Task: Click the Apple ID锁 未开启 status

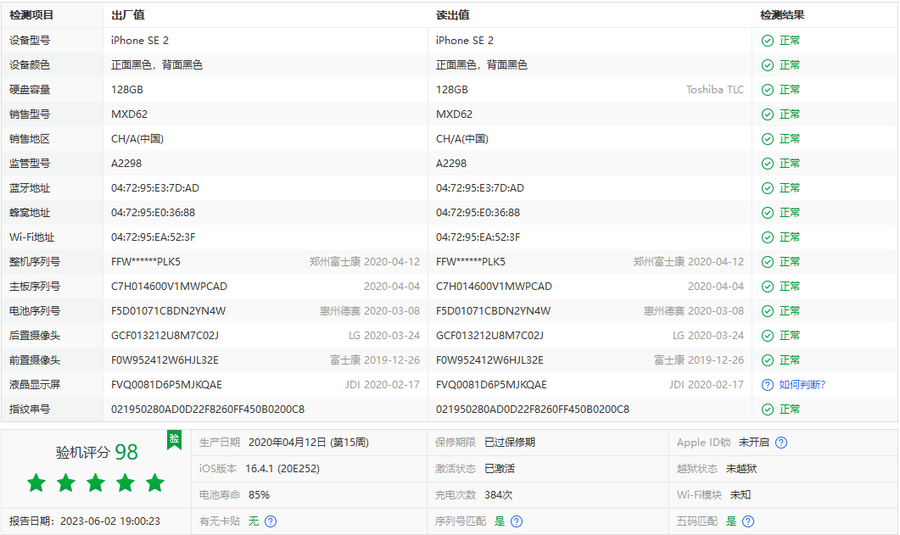Action: point(754,443)
